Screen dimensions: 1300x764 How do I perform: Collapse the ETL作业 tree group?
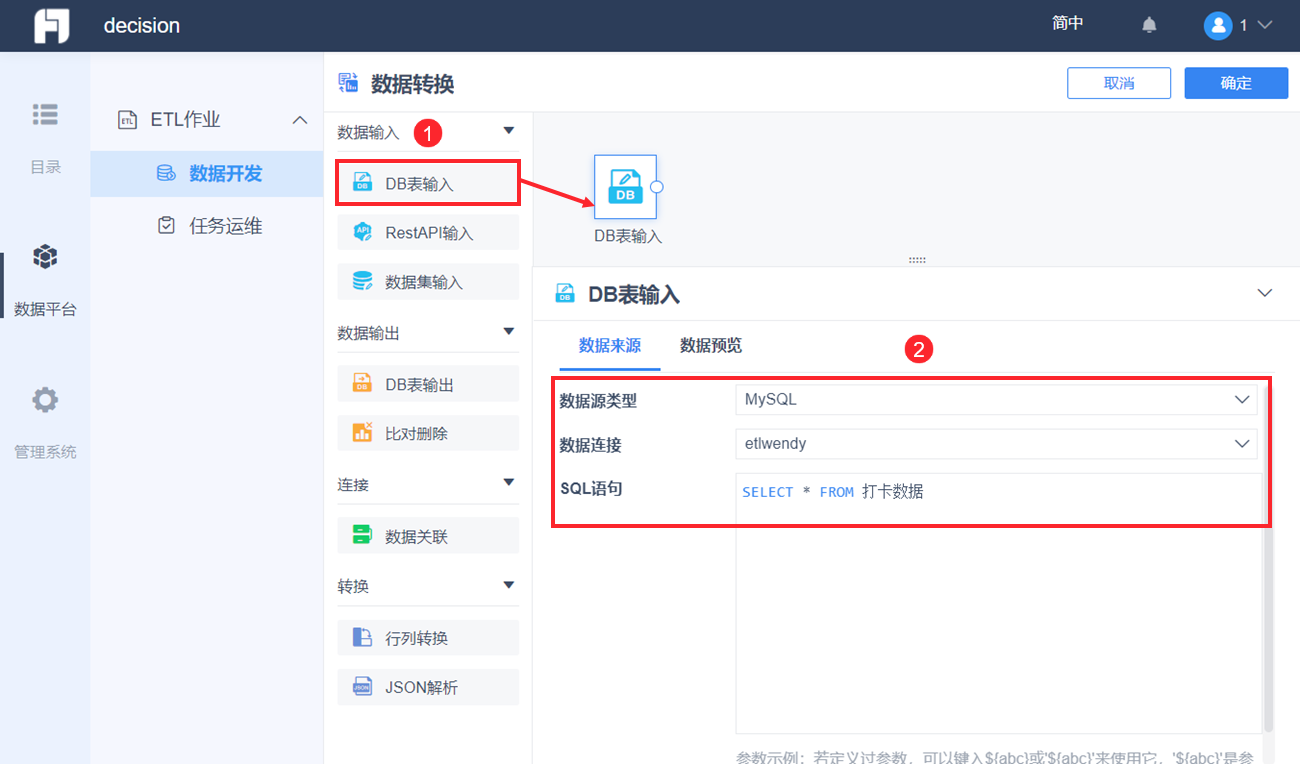(299, 120)
